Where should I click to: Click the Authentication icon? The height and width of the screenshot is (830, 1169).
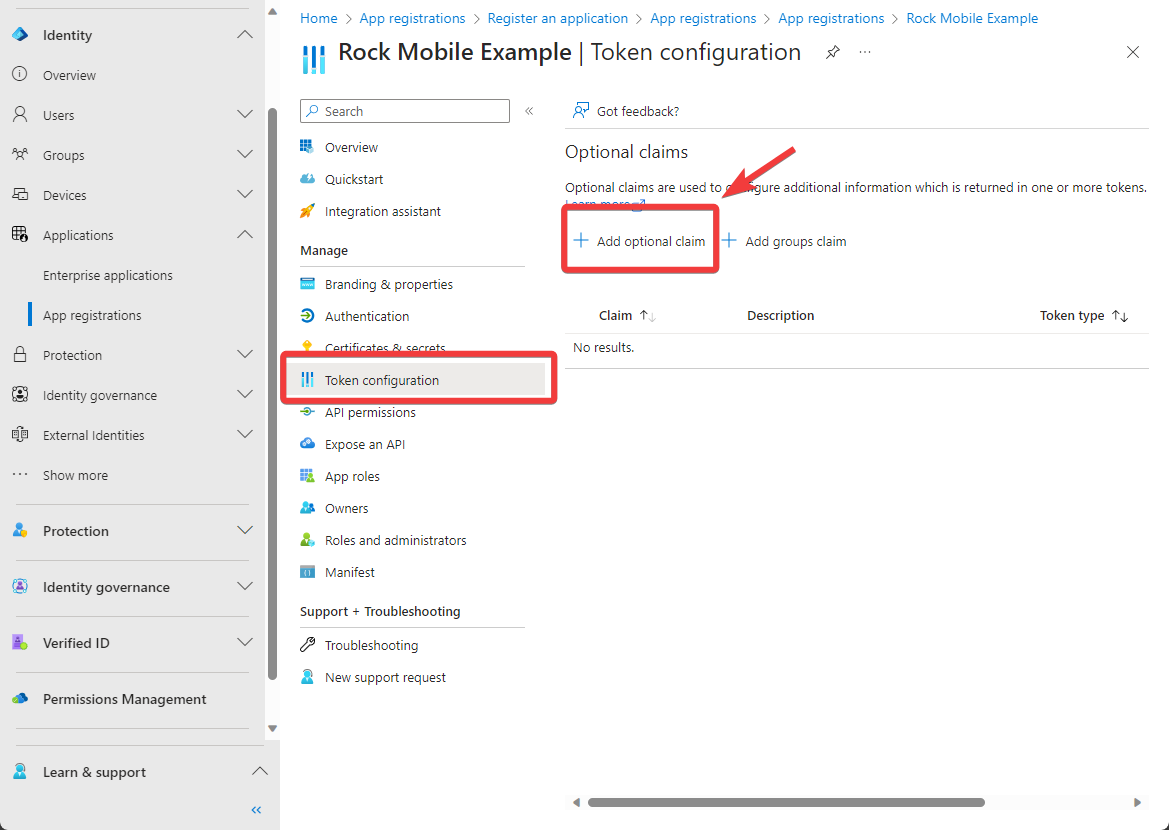pos(307,315)
